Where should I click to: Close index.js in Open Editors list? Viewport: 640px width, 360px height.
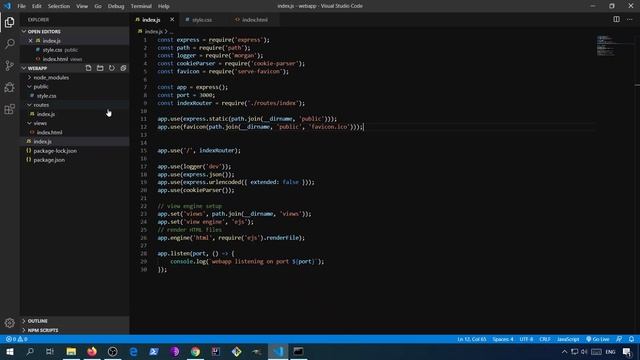coord(31,41)
